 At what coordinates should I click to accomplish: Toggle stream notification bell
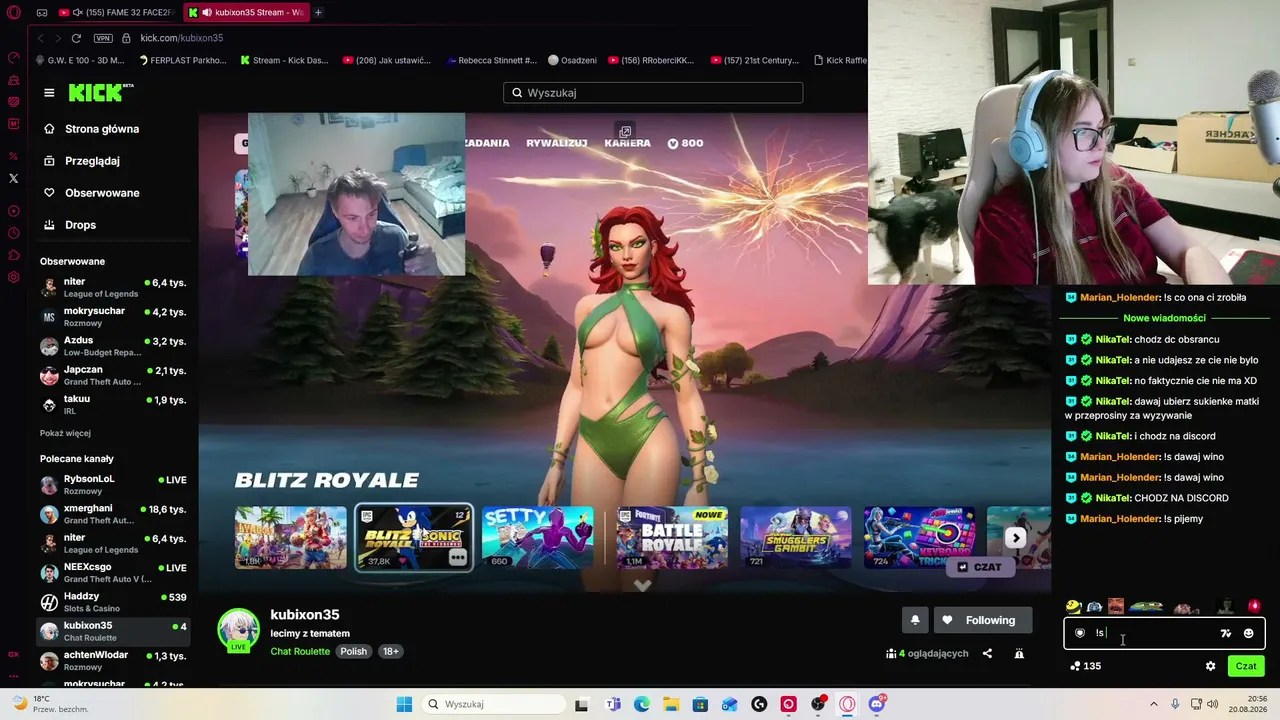pyautogui.click(x=915, y=620)
